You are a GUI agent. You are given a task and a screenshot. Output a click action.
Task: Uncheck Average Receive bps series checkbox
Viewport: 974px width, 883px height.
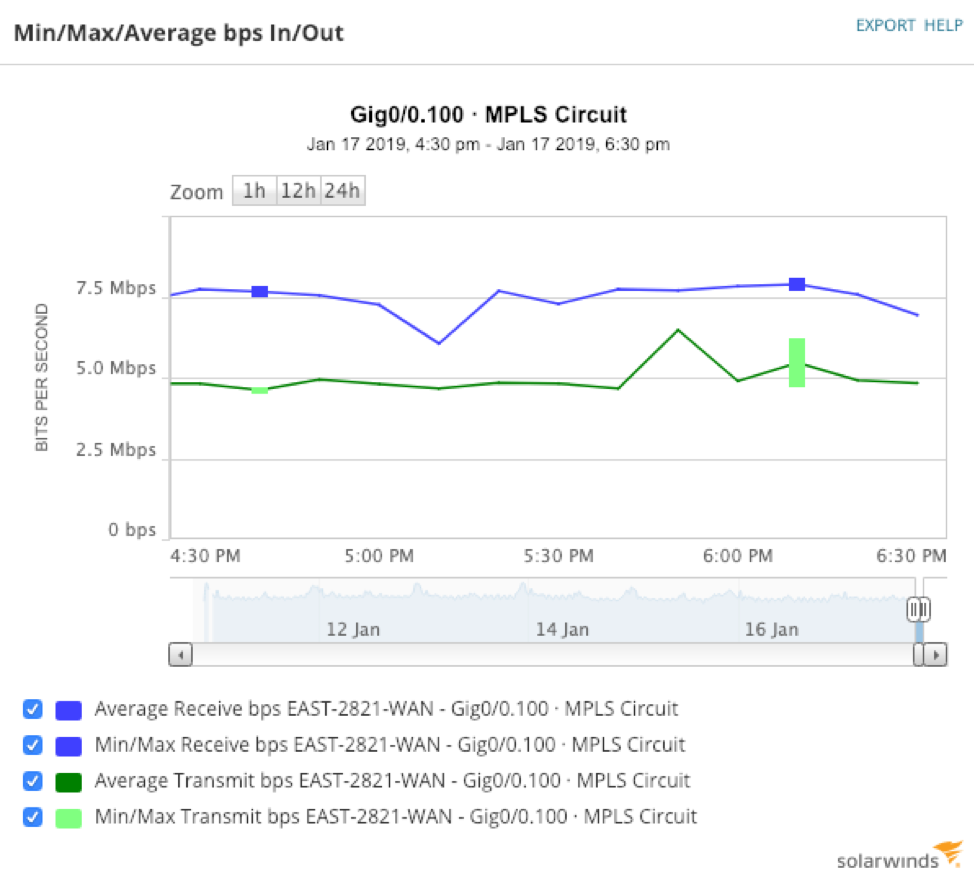[32, 709]
